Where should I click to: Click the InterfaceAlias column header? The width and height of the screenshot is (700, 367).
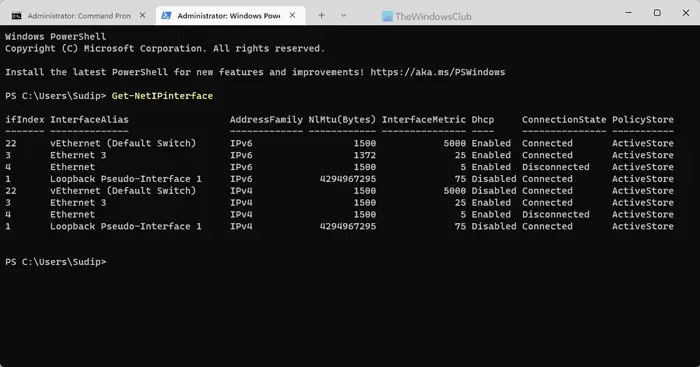[x=89, y=120]
